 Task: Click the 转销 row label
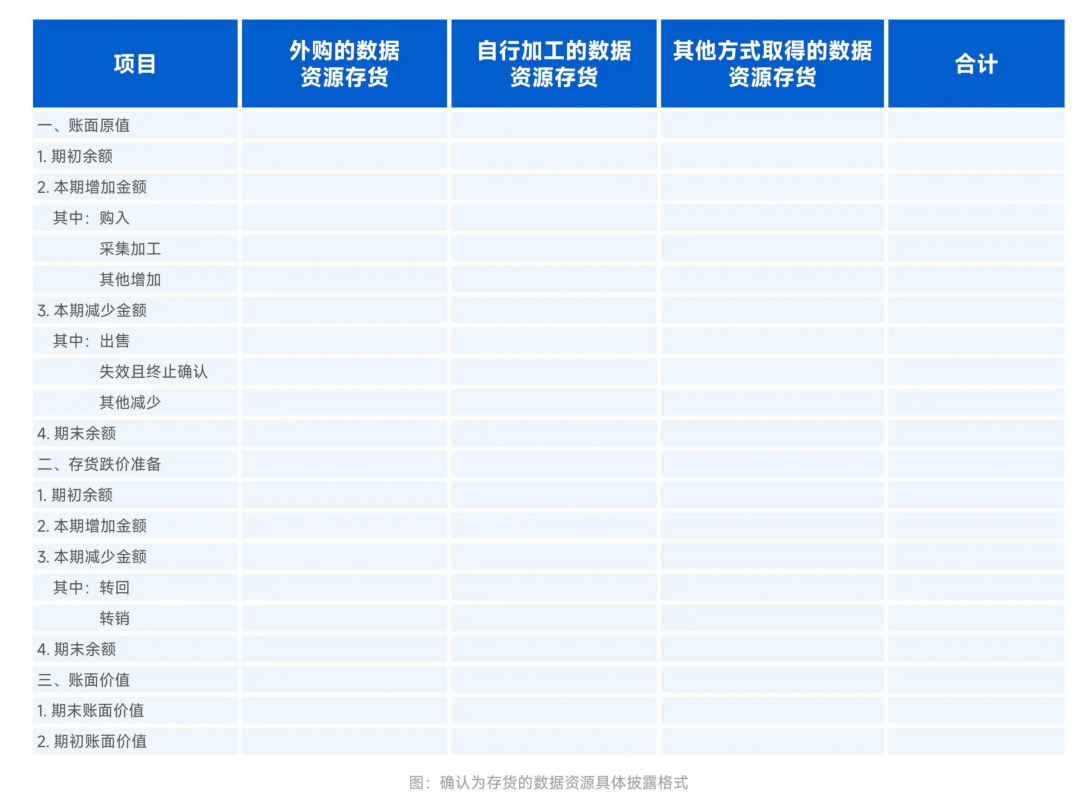114,618
